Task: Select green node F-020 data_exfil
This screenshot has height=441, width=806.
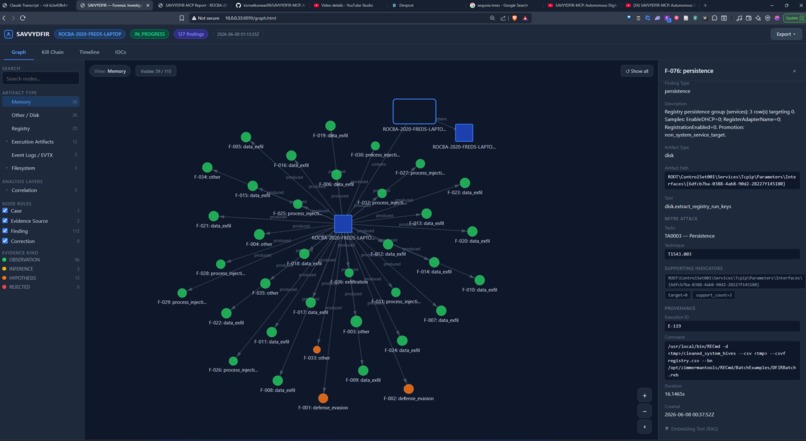Action: [472, 231]
